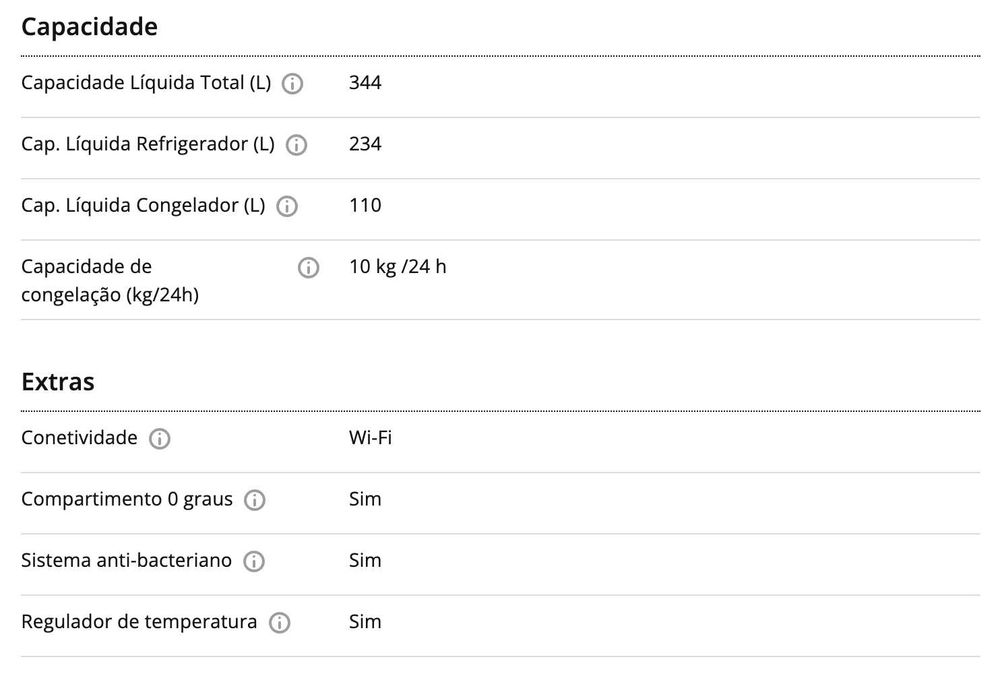Click the Wi-Fi connectivity value
This screenshot has width=1000, height=693.
370,438
